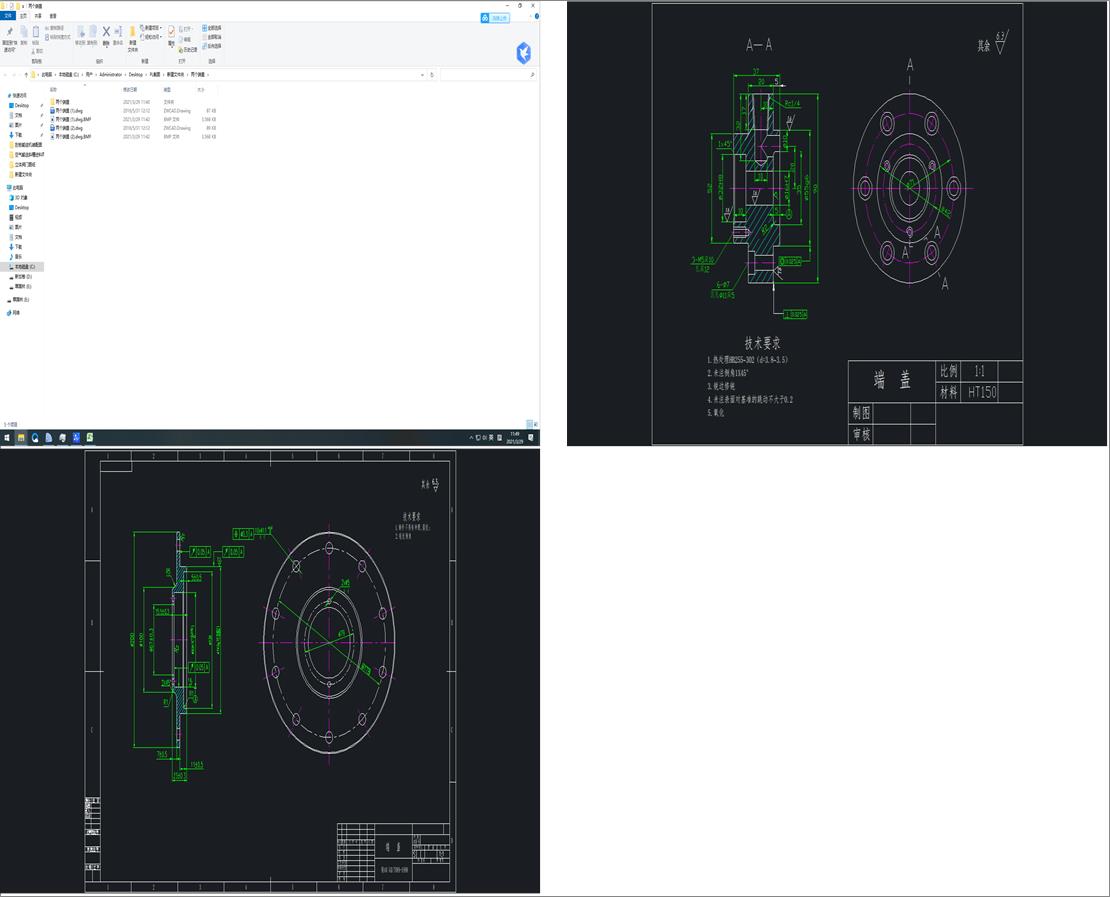Open the notification center icon on the taskbar

coord(531,438)
